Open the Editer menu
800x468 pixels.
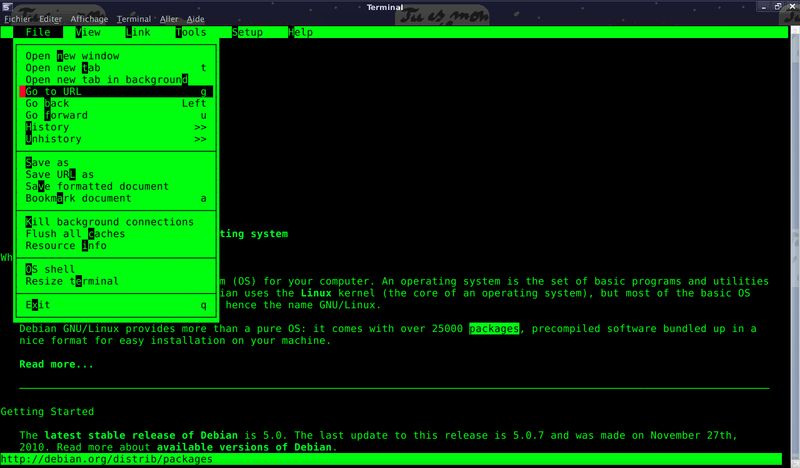[51, 19]
